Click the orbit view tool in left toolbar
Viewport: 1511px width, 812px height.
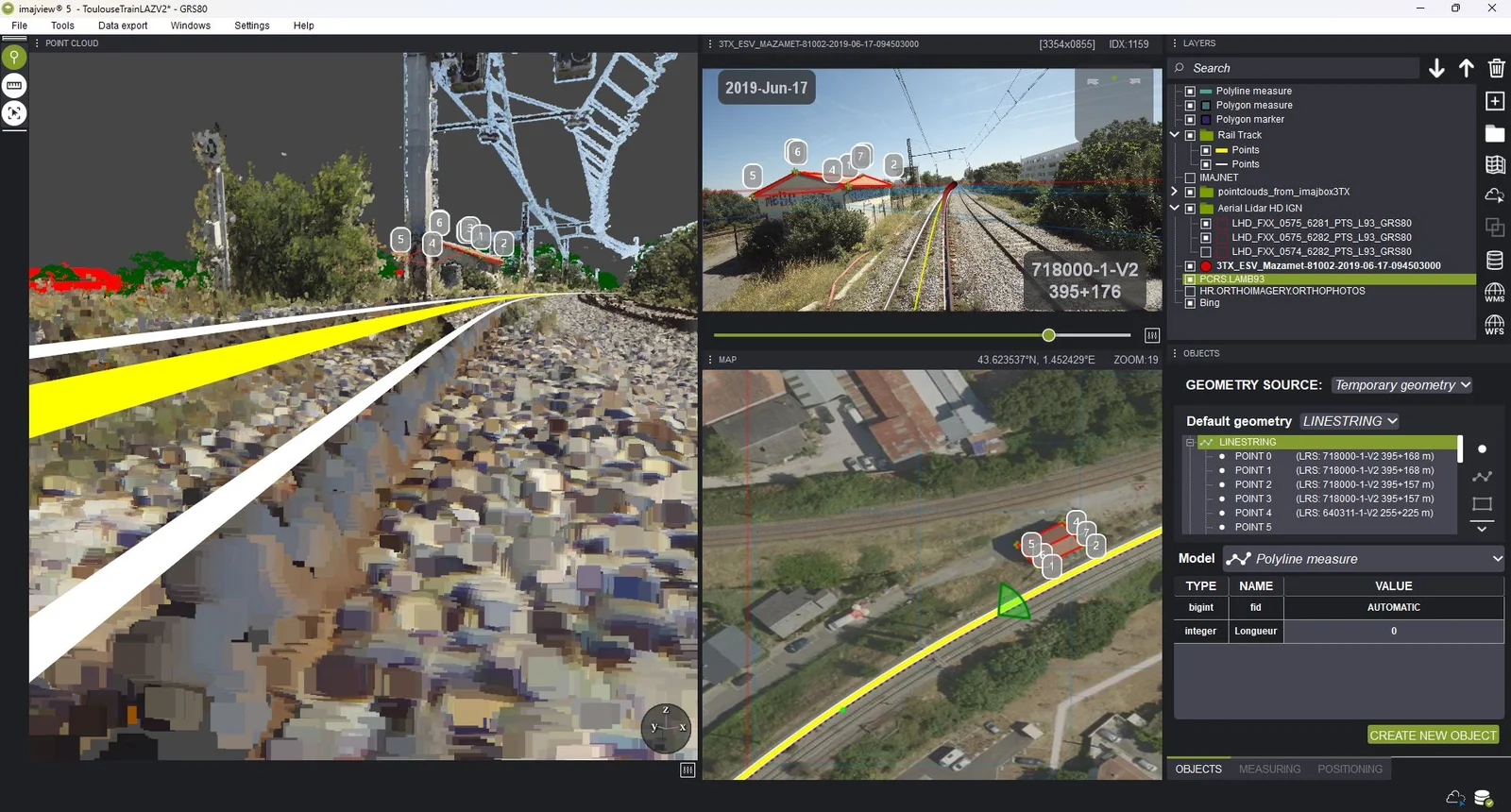14,113
